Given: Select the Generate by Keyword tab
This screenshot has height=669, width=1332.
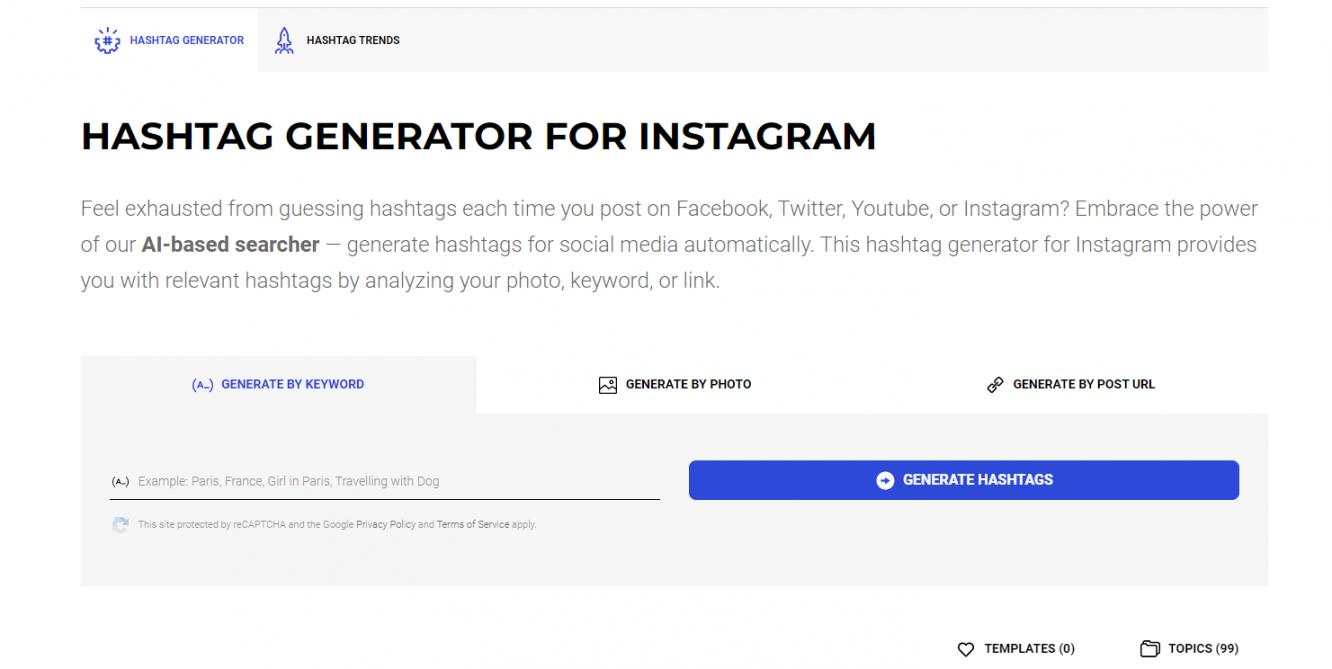Looking at the screenshot, I should [x=292, y=384].
